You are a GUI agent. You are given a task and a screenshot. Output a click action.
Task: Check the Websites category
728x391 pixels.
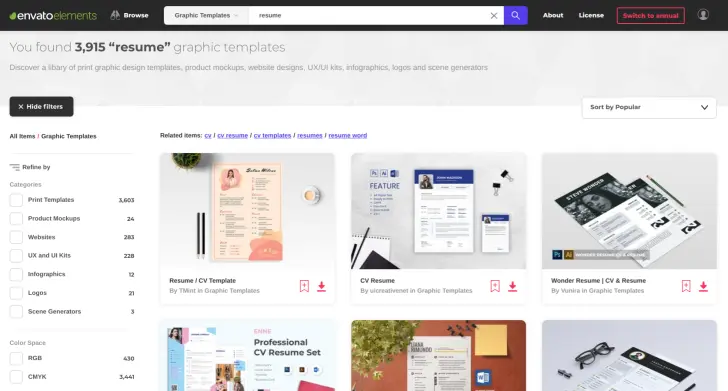[x=16, y=237]
